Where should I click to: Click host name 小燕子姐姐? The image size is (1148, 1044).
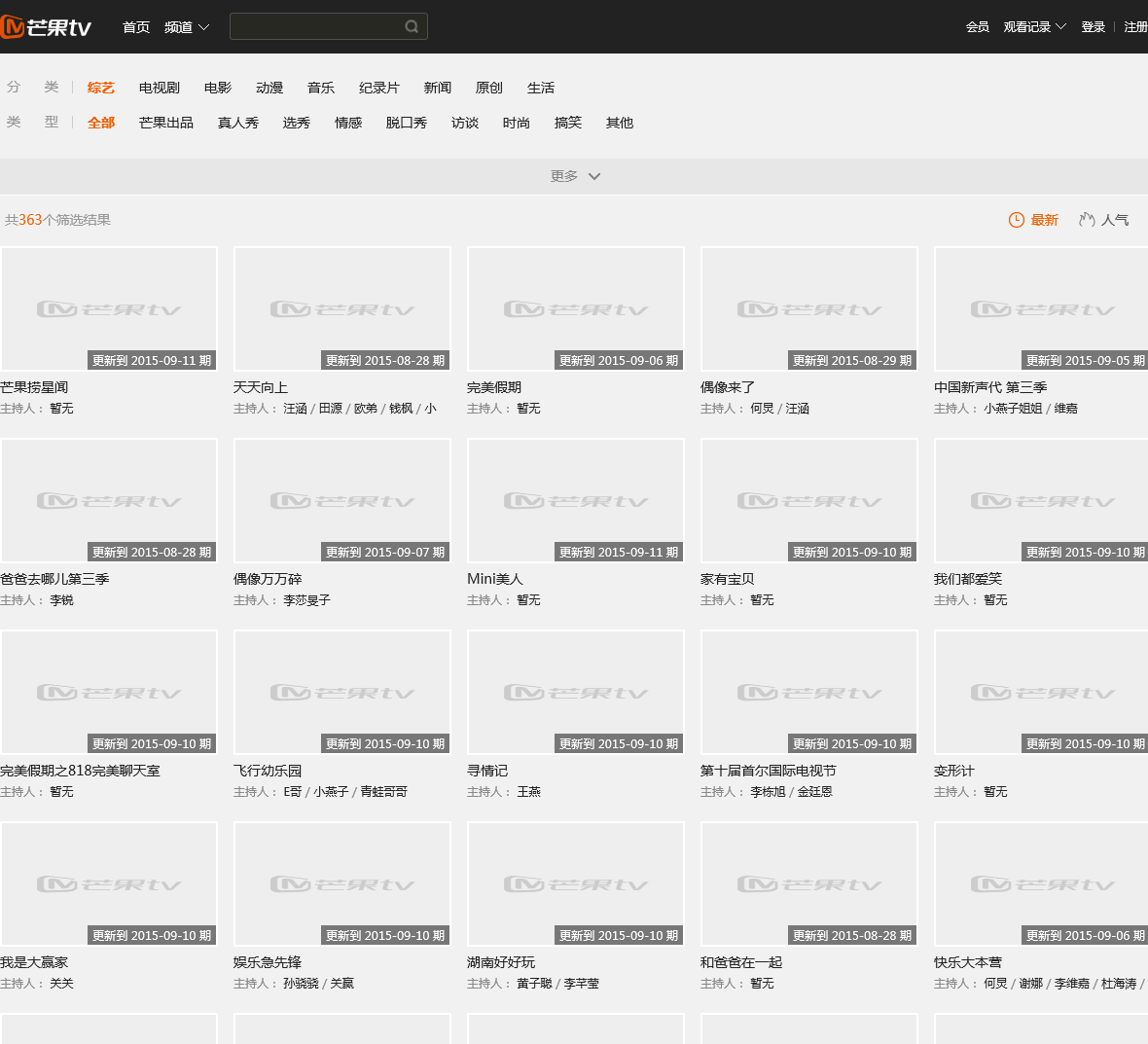click(1014, 409)
